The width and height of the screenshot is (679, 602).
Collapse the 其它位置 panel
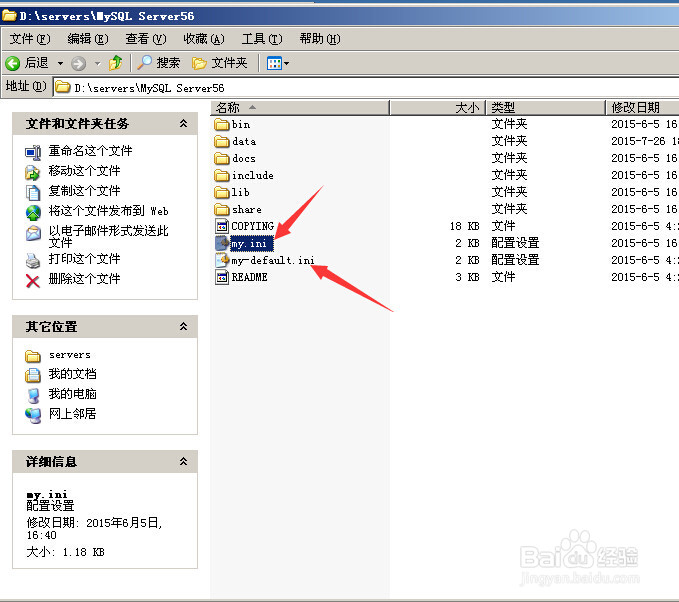point(184,326)
